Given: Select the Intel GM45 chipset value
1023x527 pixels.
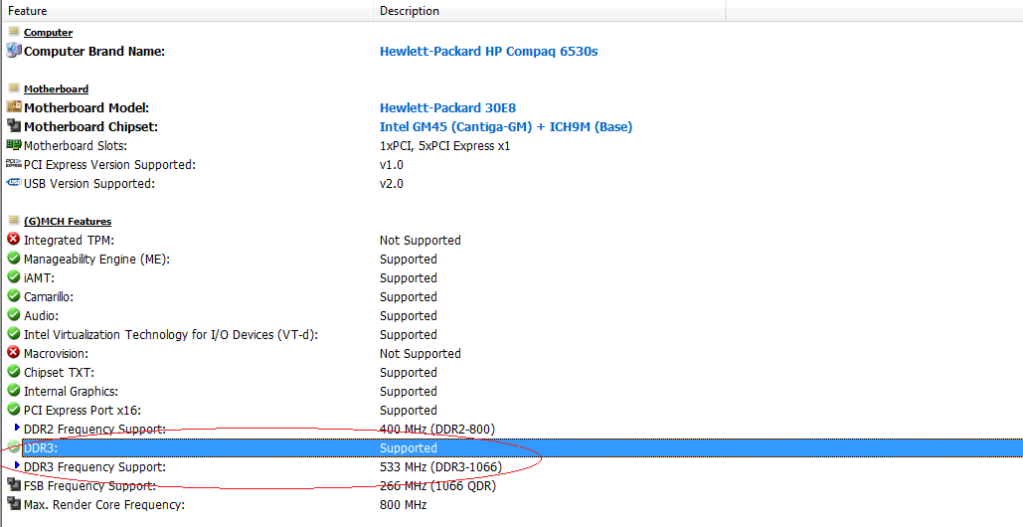Looking at the screenshot, I should [x=505, y=127].
